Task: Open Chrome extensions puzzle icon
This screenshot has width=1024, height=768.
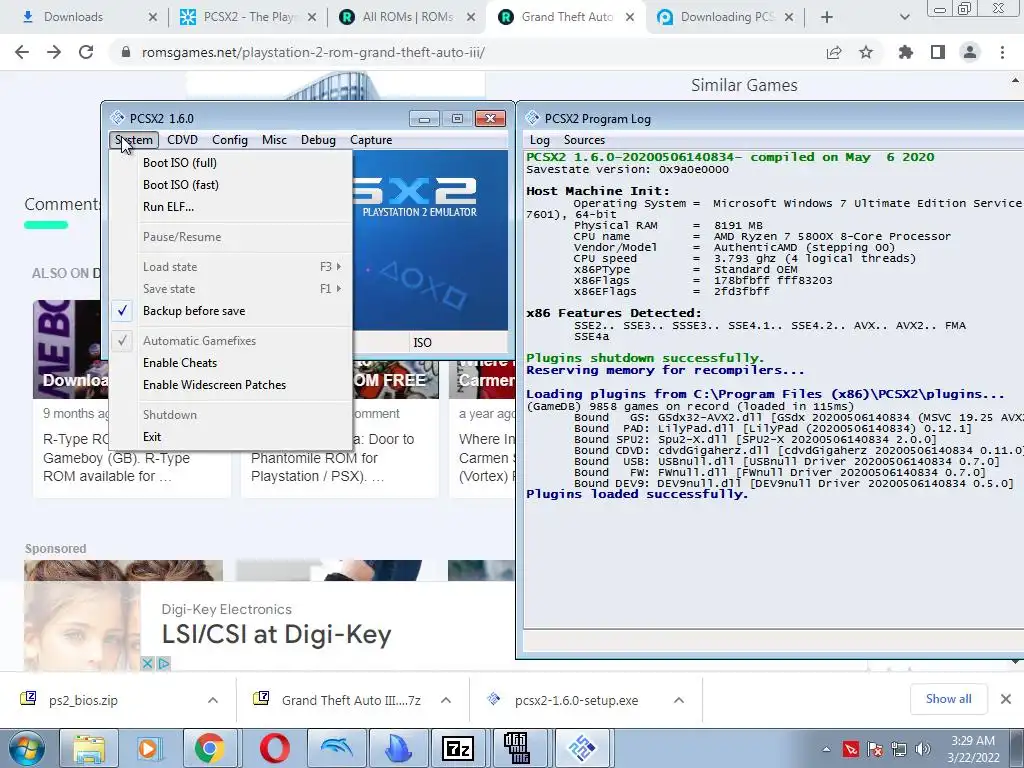Action: 906,52
